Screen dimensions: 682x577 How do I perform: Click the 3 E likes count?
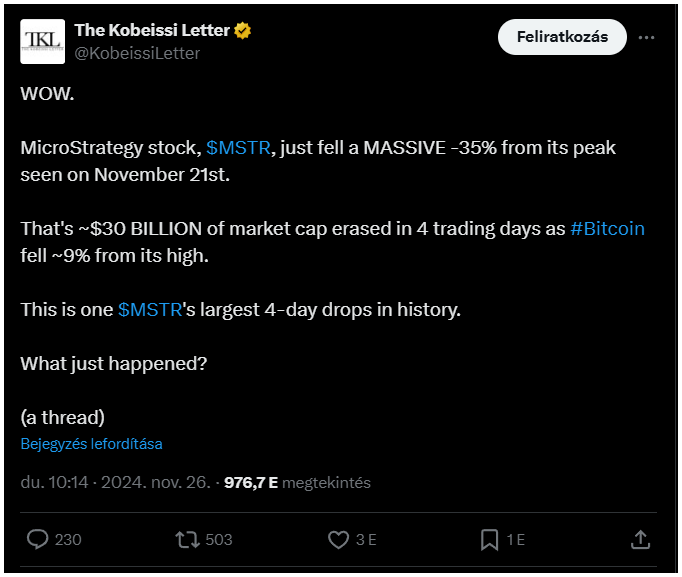pos(366,540)
